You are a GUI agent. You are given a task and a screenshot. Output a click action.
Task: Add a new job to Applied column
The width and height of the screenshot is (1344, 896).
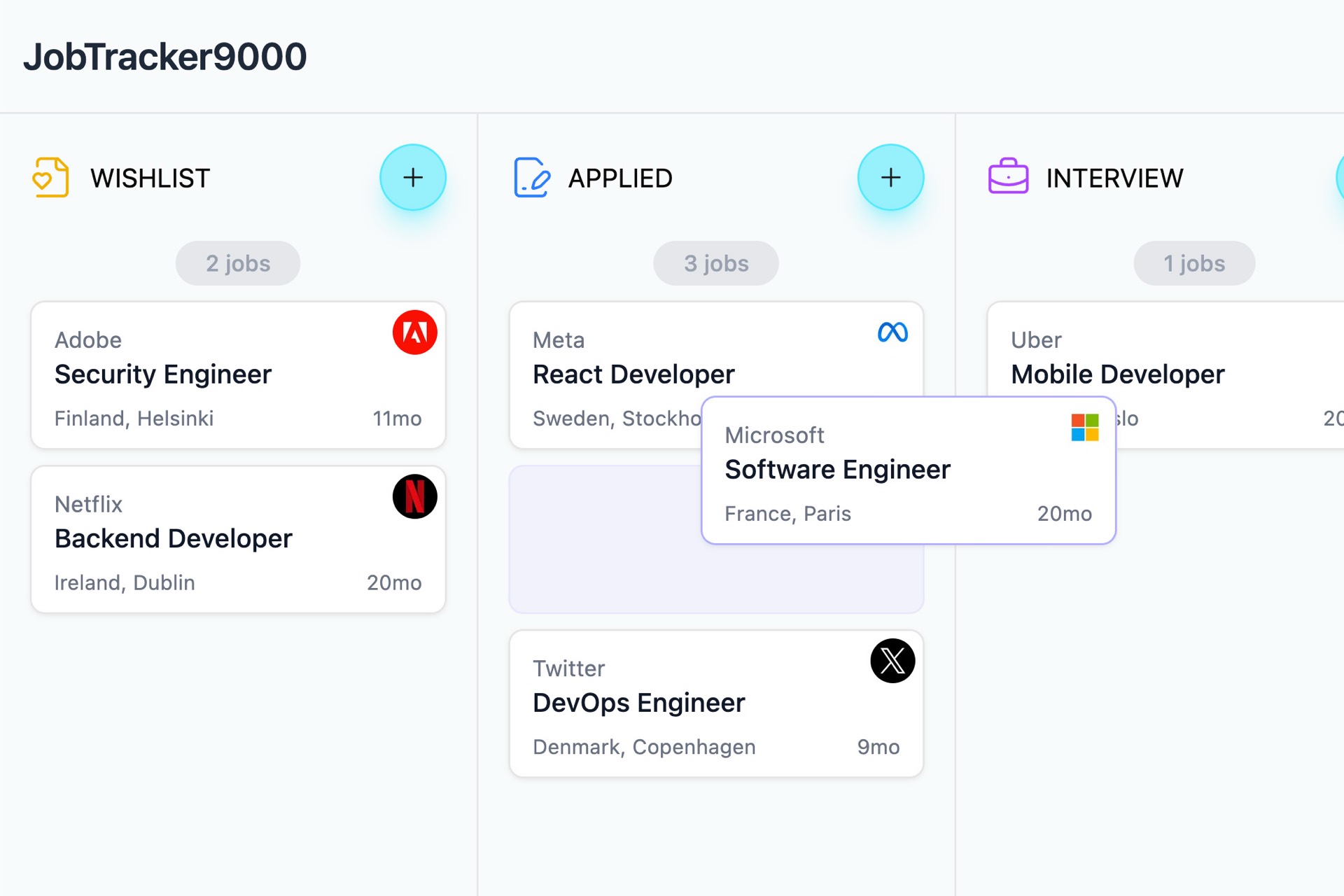point(890,178)
